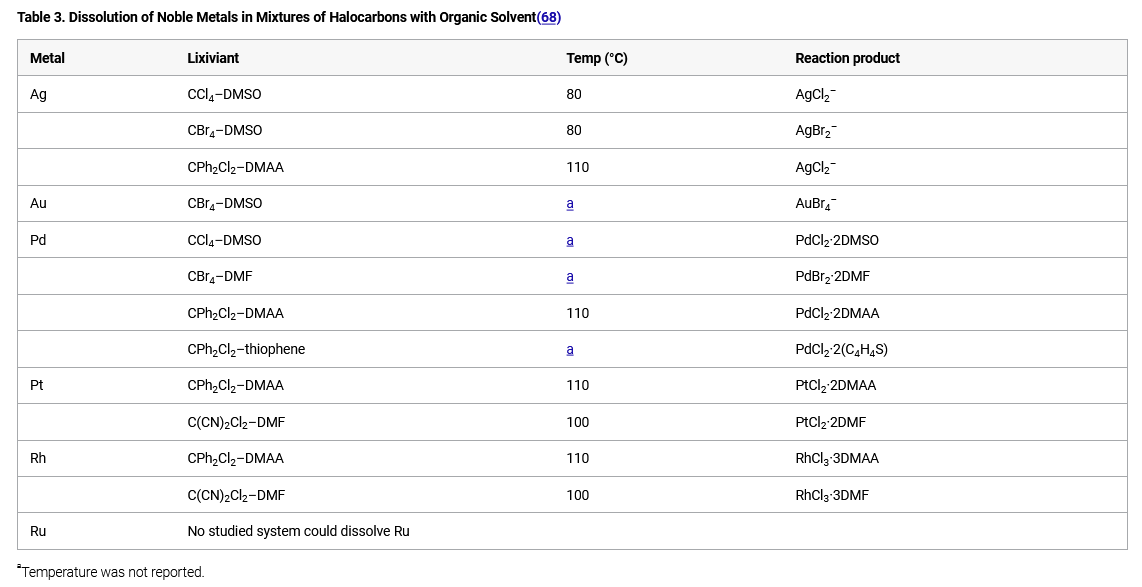Click the Reaction product column header

[x=847, y=58]
